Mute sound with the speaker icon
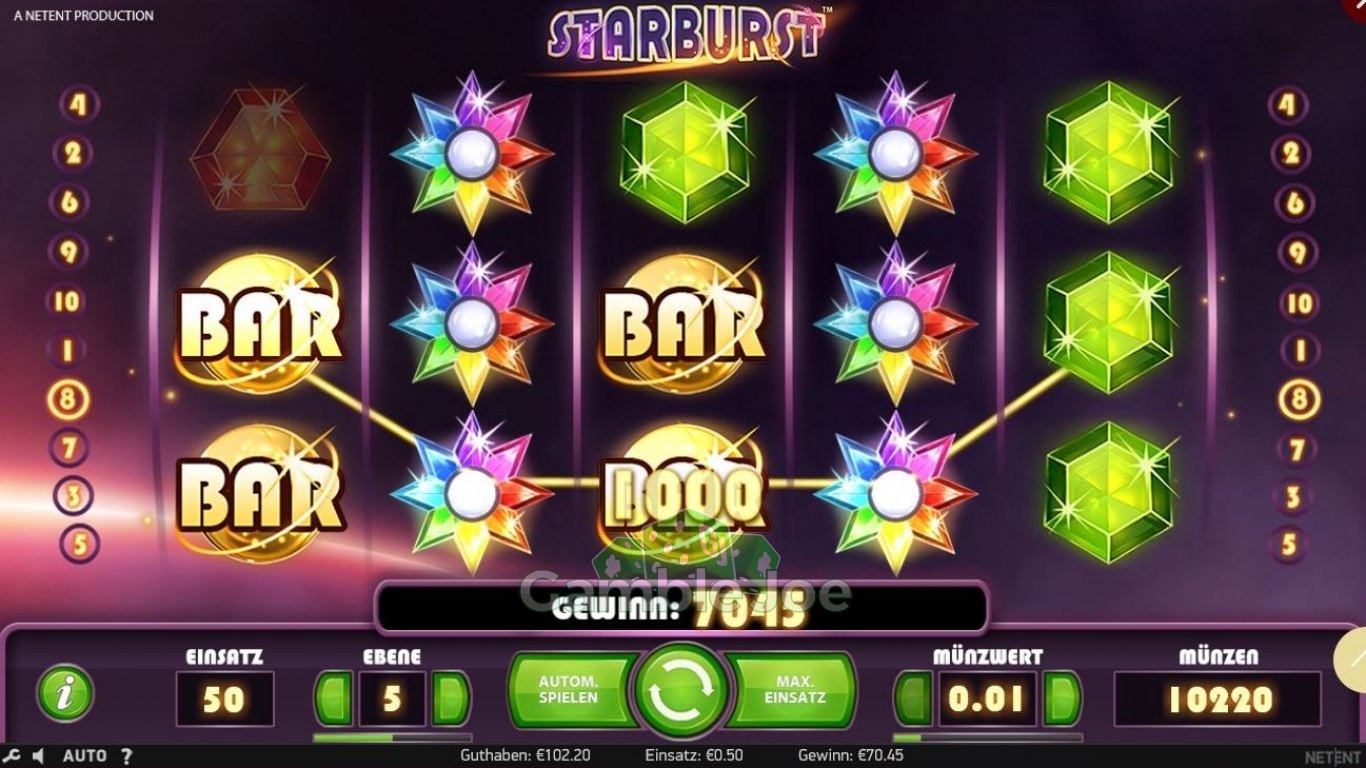 pos(38,756)
